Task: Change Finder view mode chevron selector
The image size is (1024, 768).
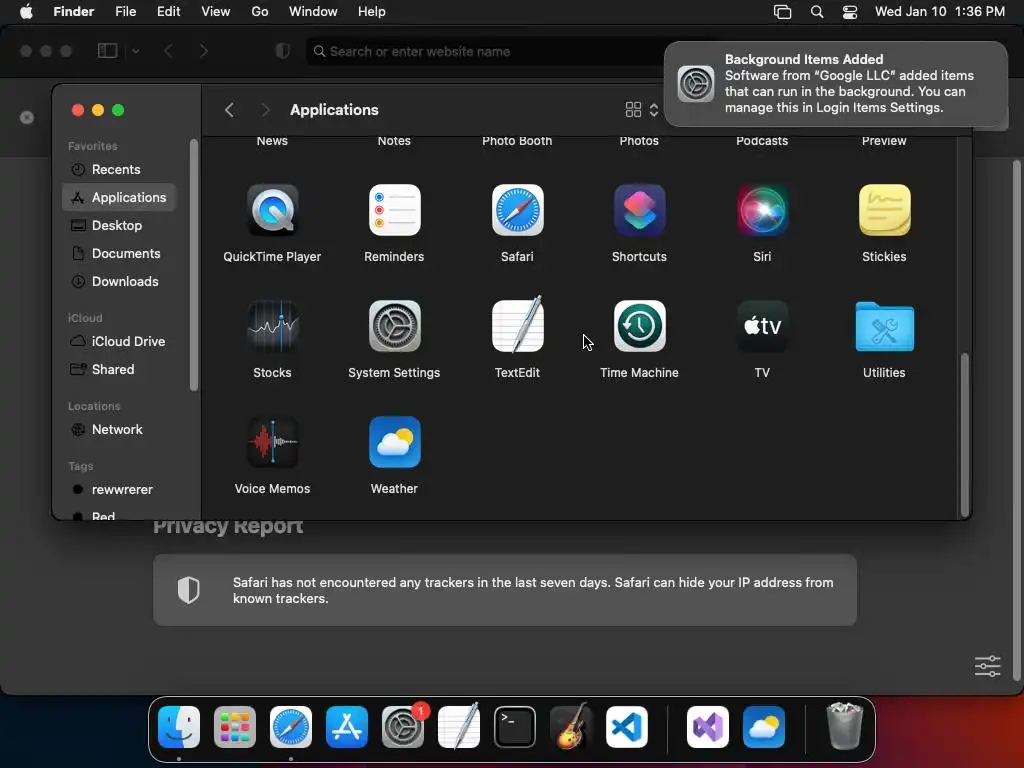Action: pyautogui.click(x=654, y=110)
